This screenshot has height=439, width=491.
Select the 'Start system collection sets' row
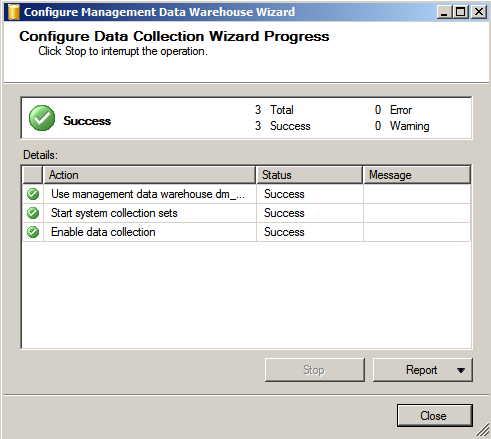point(247,213)
